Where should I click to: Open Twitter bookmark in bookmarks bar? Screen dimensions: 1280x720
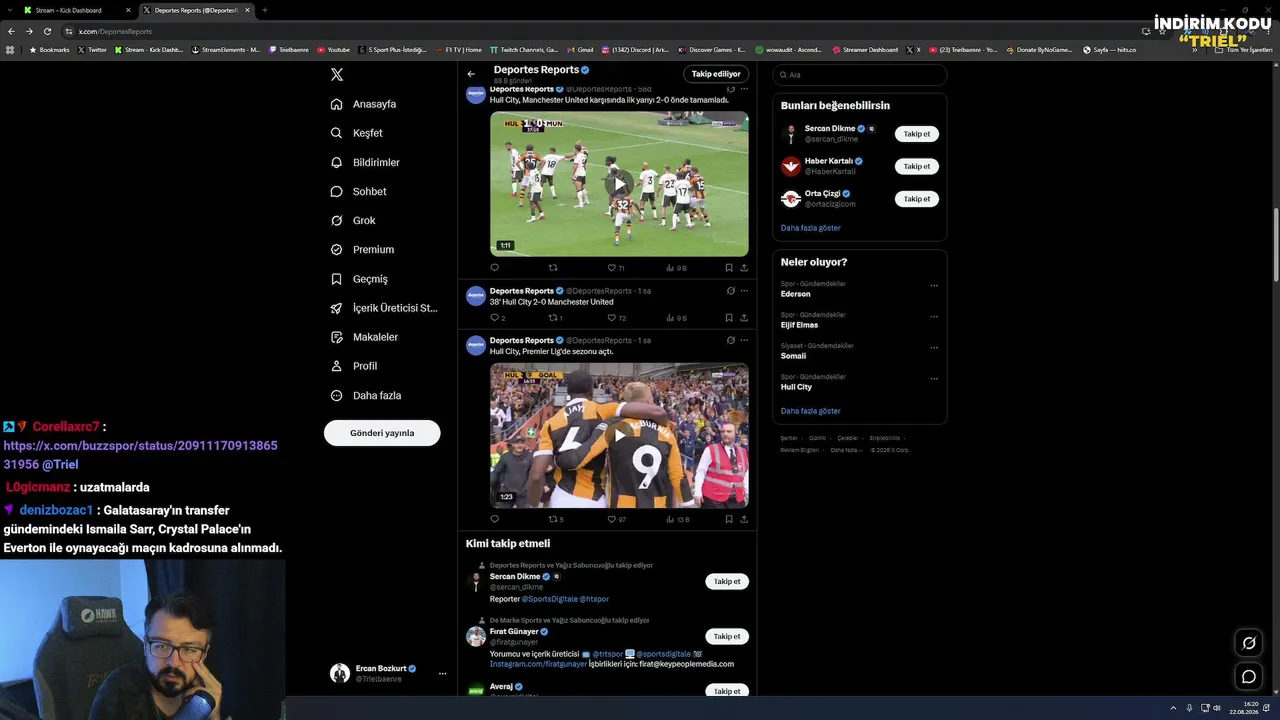pyautogui.click(x=91, y=50)
